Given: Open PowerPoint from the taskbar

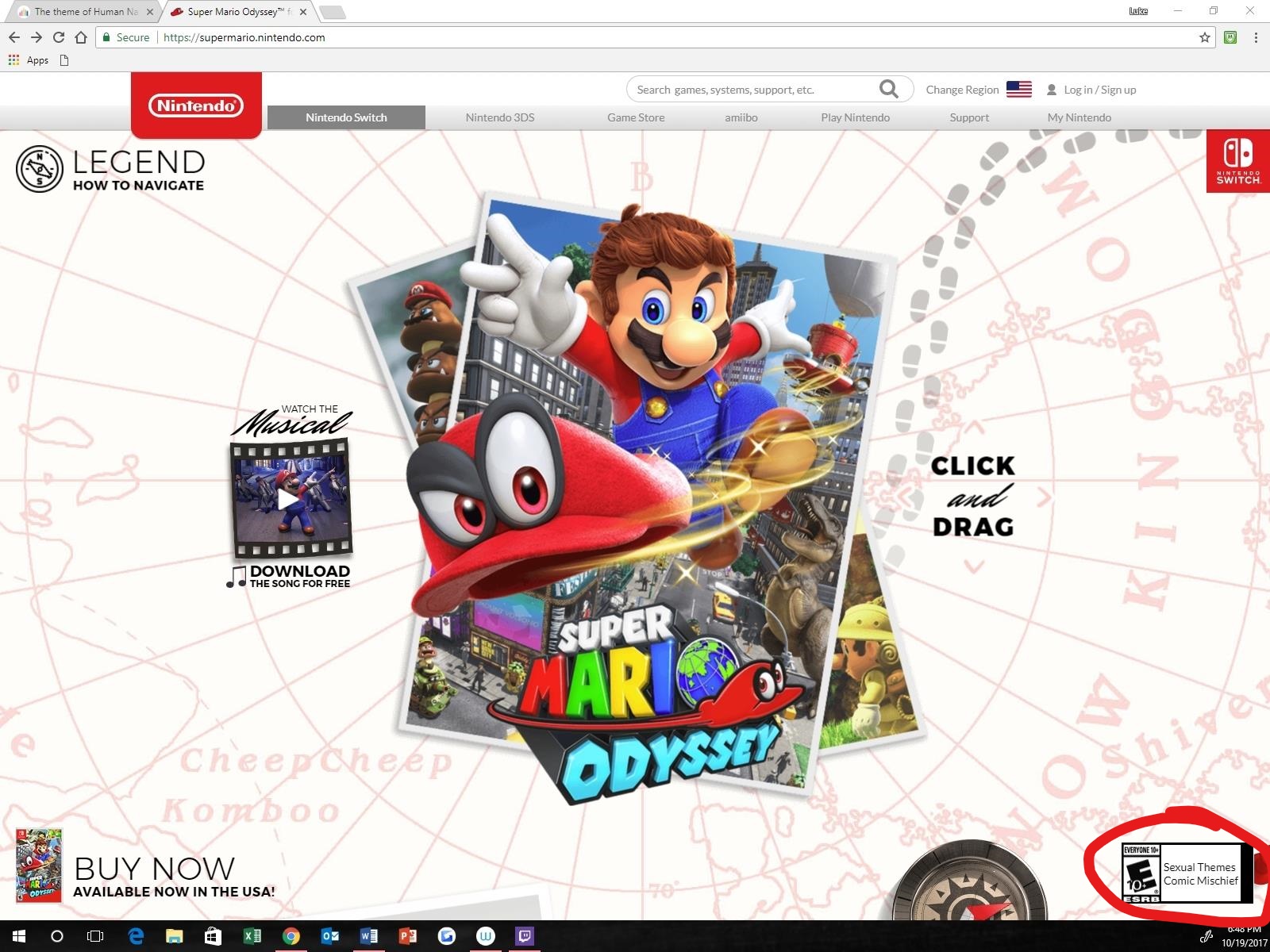Looking at the screenshot, I should pyautogui.click(x=408, y=936).
